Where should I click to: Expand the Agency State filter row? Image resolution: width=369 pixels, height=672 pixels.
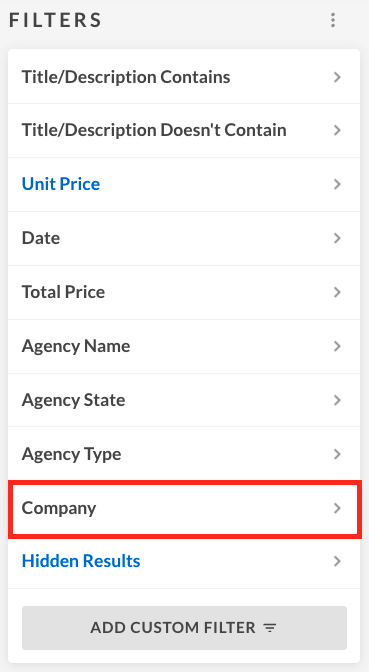pos(184,400)
